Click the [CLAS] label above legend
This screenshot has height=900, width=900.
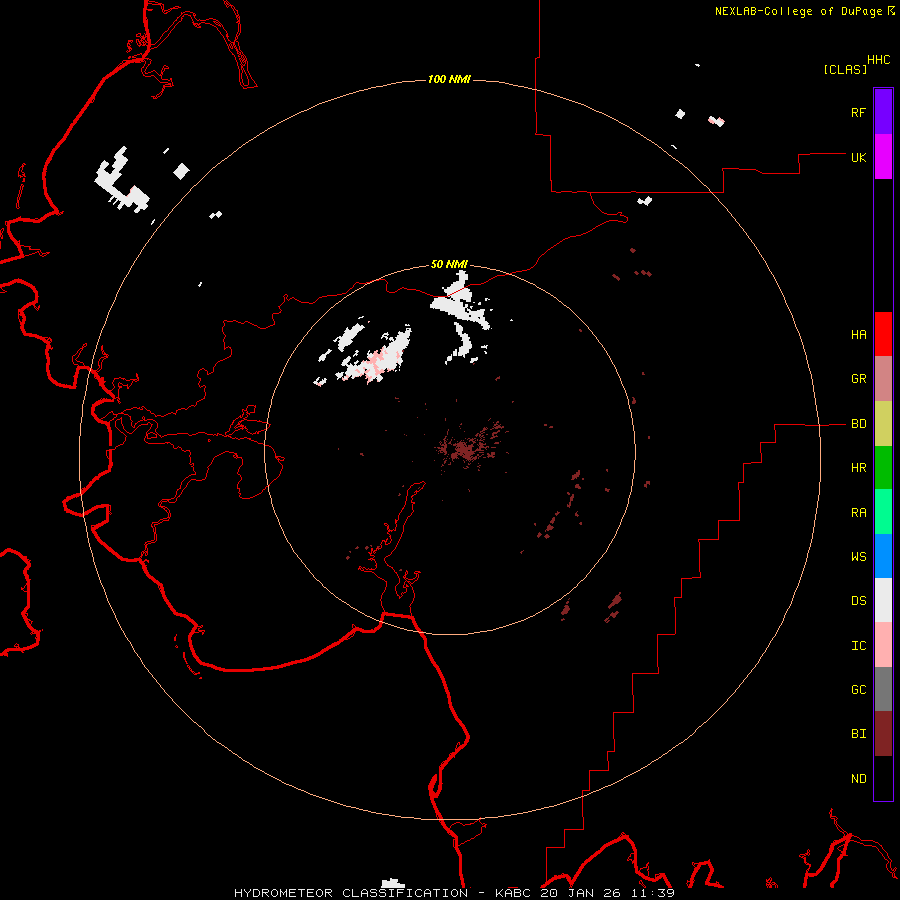(845, 69)
